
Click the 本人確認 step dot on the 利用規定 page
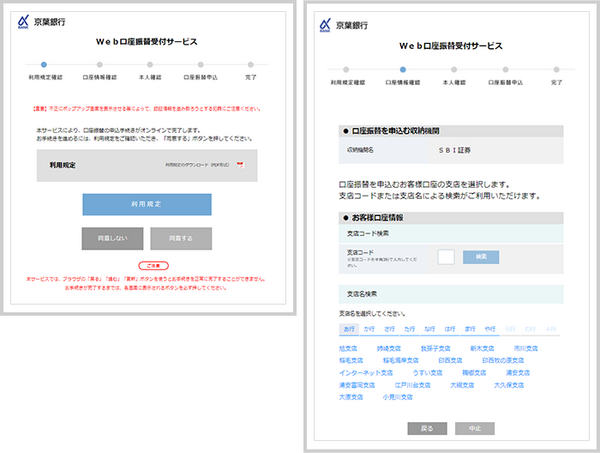pyautogui.click(x=150, y=65)
